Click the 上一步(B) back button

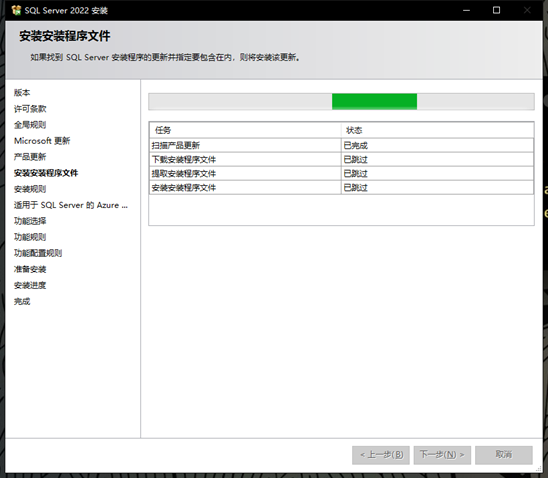tap(381, 455)
